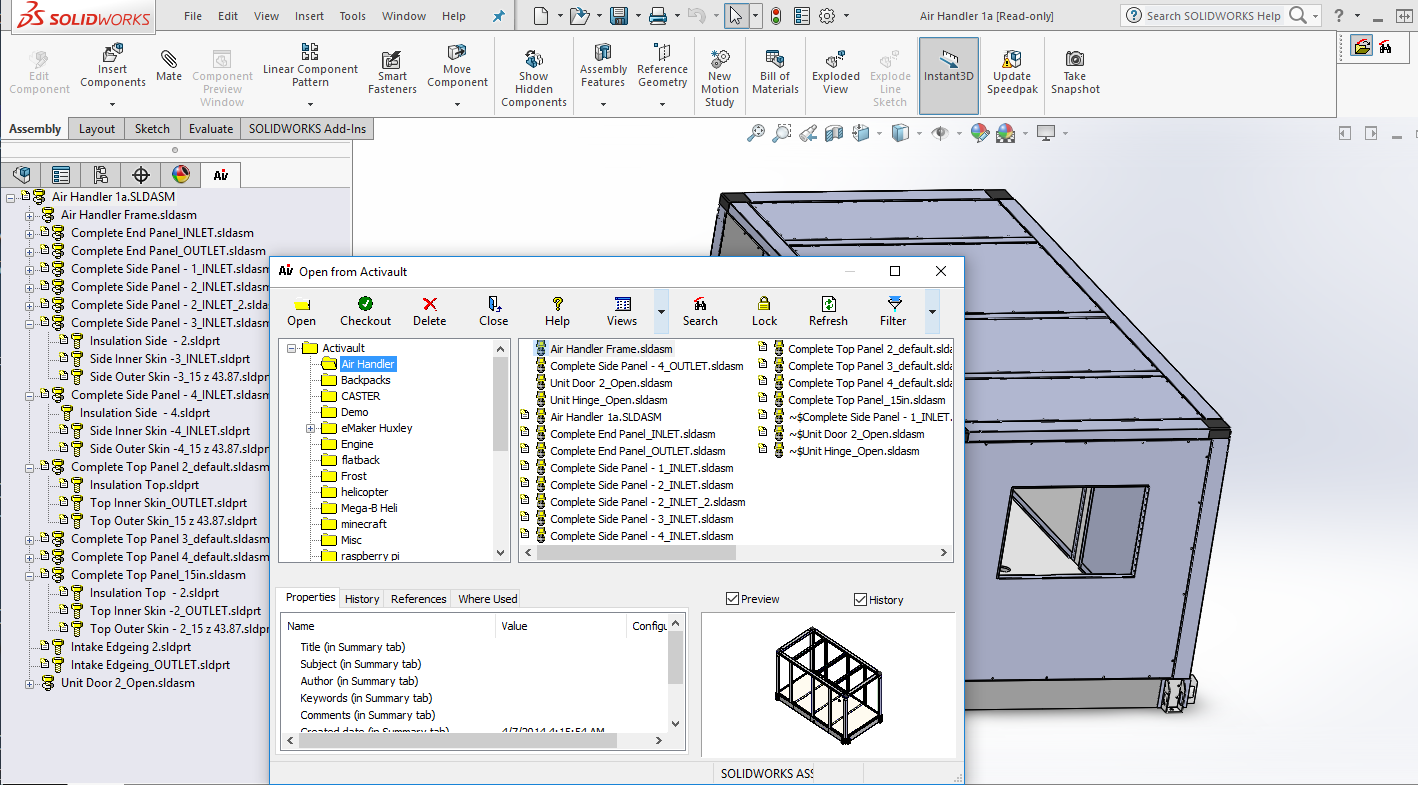Image resolution: width=1418 pixels, height=785 pixels.
Task: Click the Checkout button in Activault dialog
Action: [365, 311]
